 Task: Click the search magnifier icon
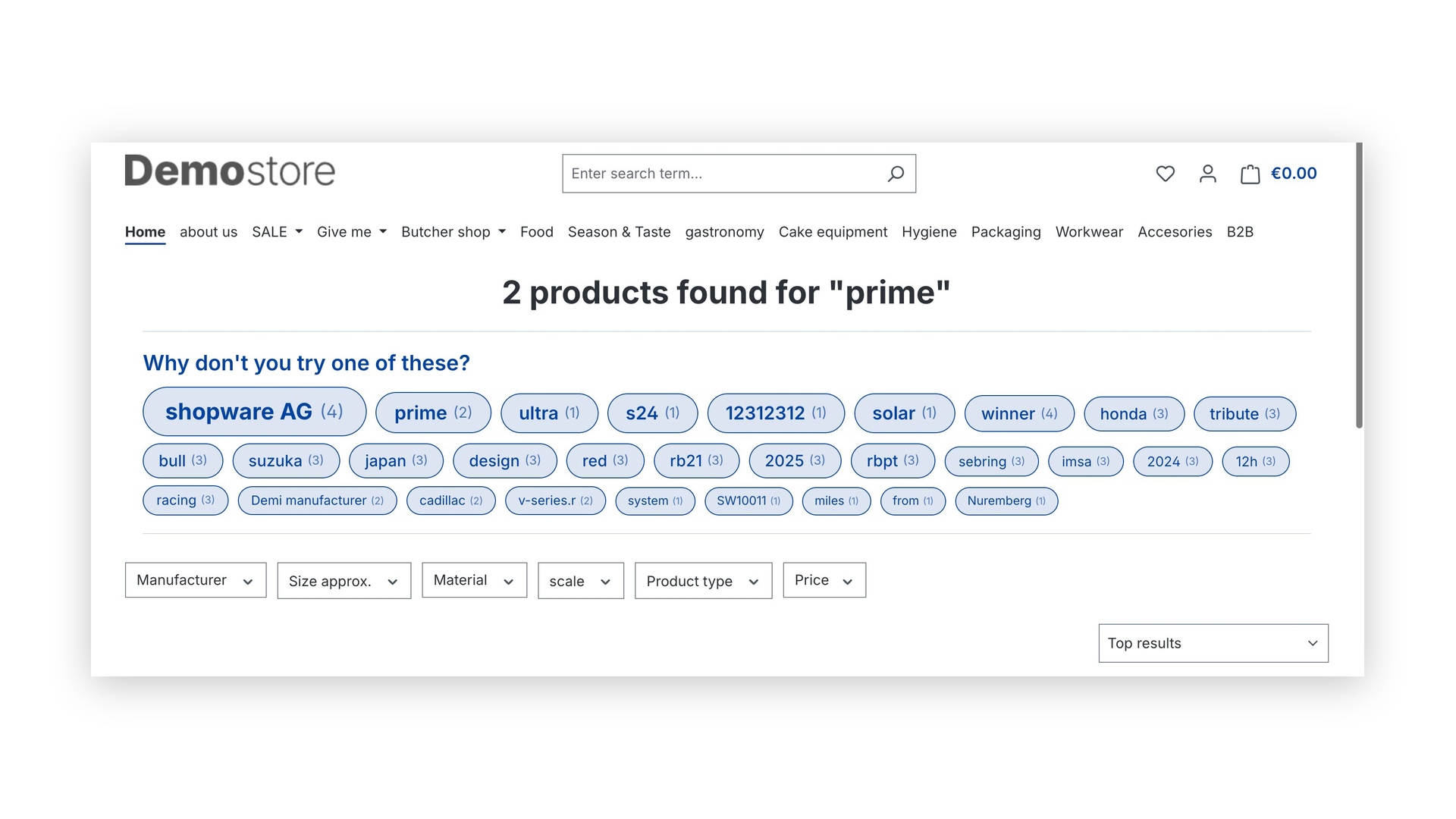point(896,174)
